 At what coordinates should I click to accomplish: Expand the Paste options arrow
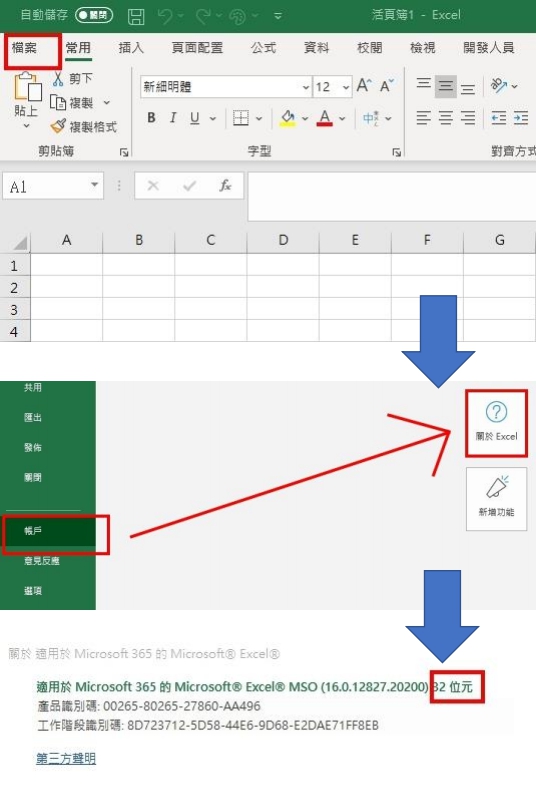click(26, 126)
